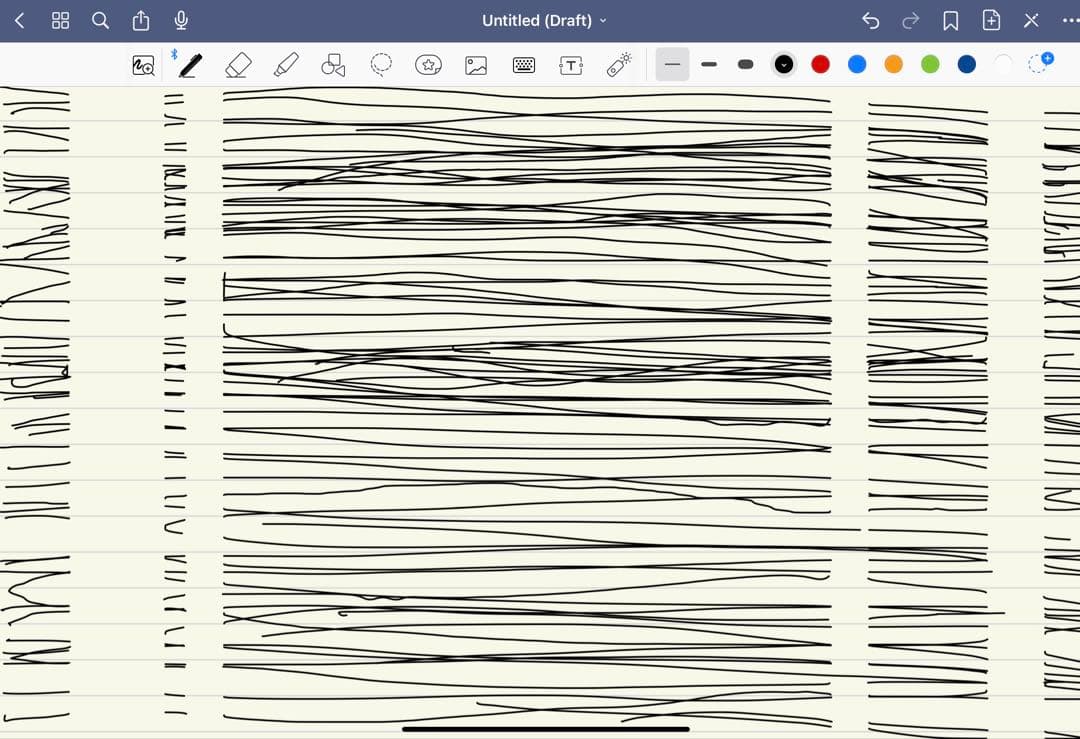
Task: Pick the Text box tool
Action: [x=571, y=65]
